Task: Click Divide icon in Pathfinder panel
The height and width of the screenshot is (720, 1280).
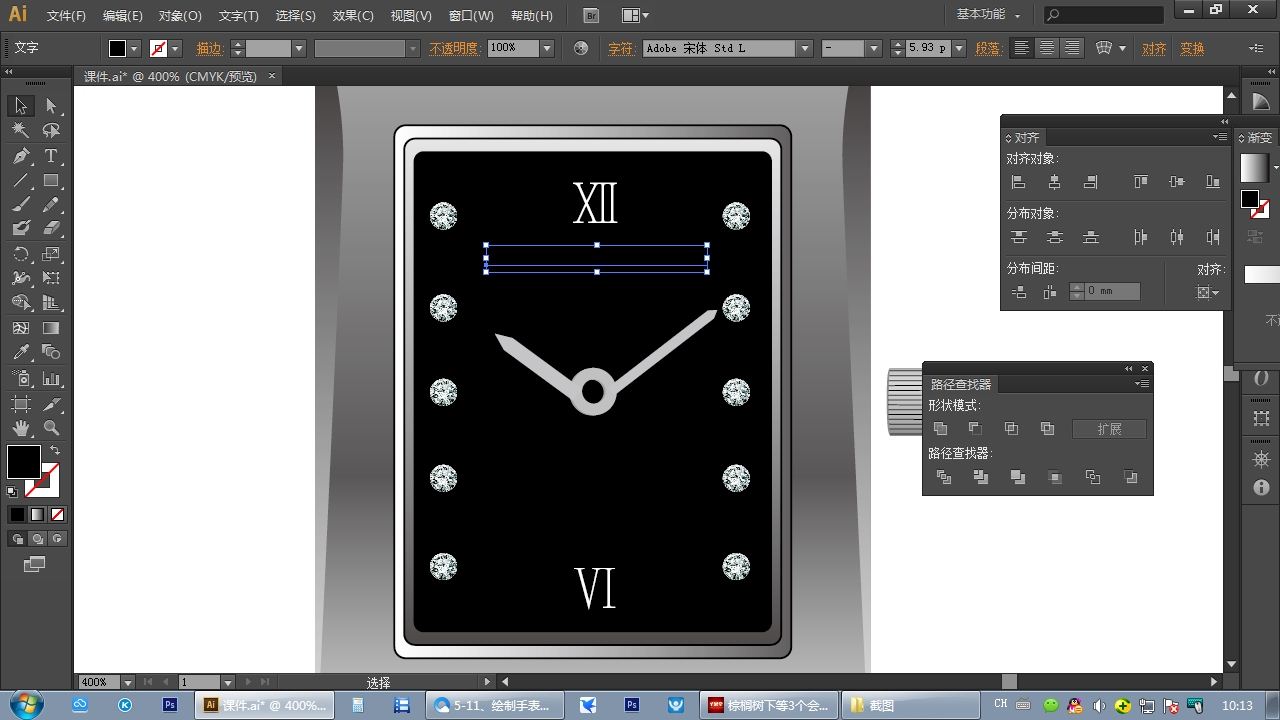Action: (x=943, y=477)
